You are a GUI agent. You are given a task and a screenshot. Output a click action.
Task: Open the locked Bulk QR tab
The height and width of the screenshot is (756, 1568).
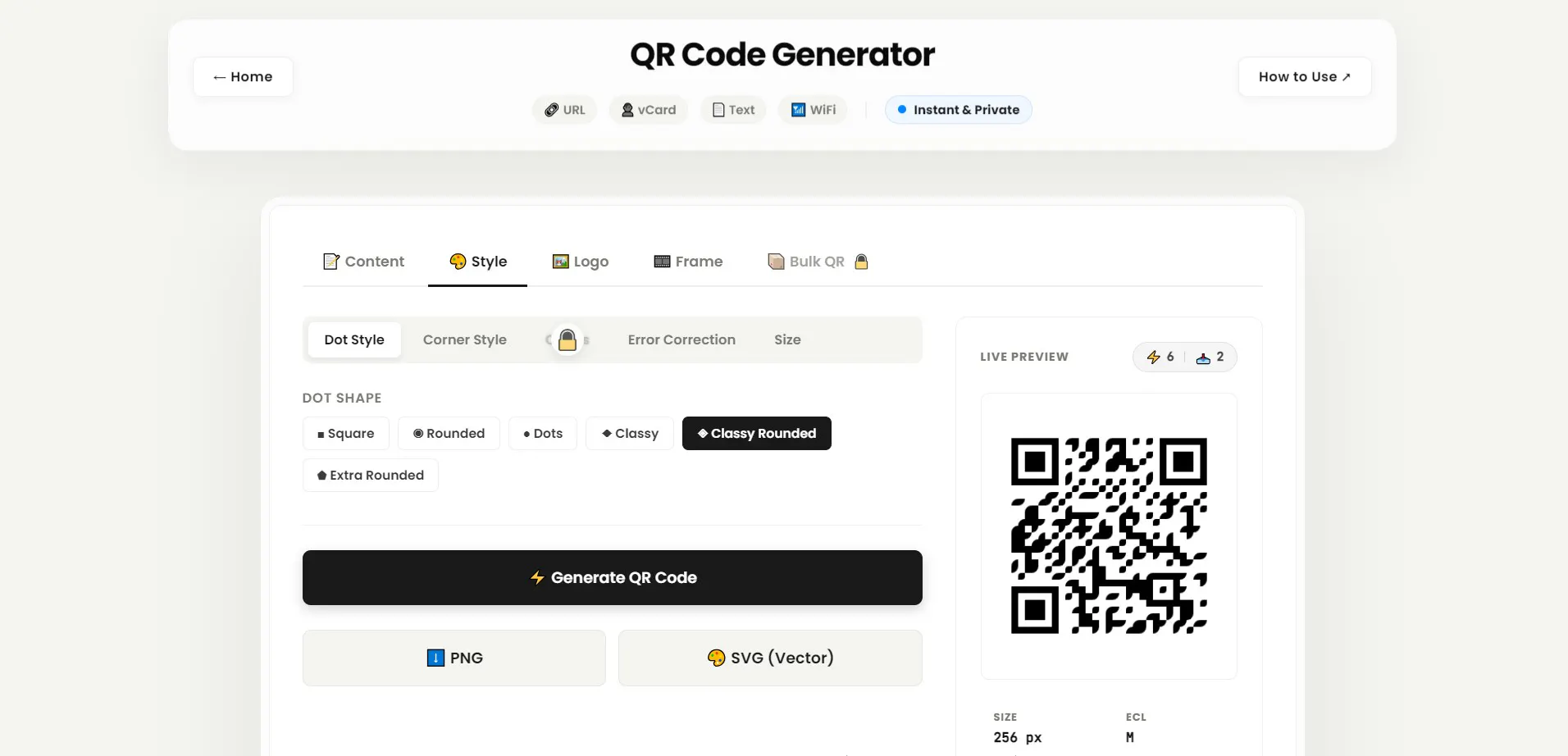pyautogui.click(x=818, y=262)
